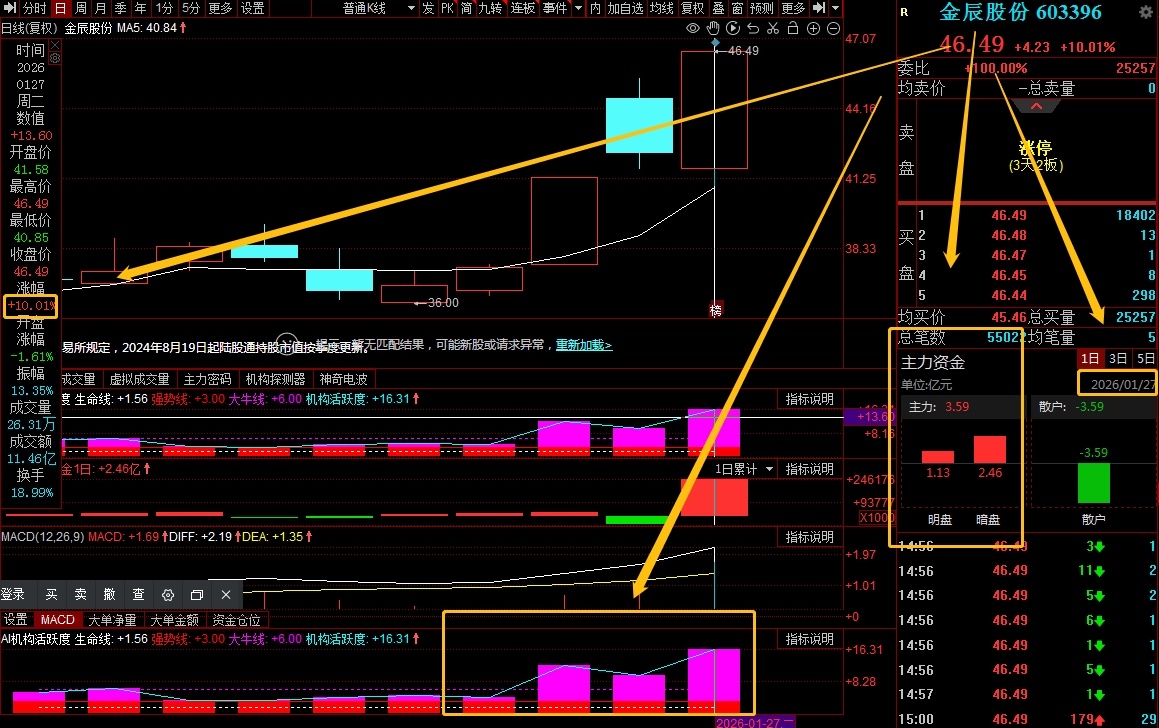Viewport: 1159px width, 728px height.
Task: Click the 买 buy button
Action: point(51,595)
